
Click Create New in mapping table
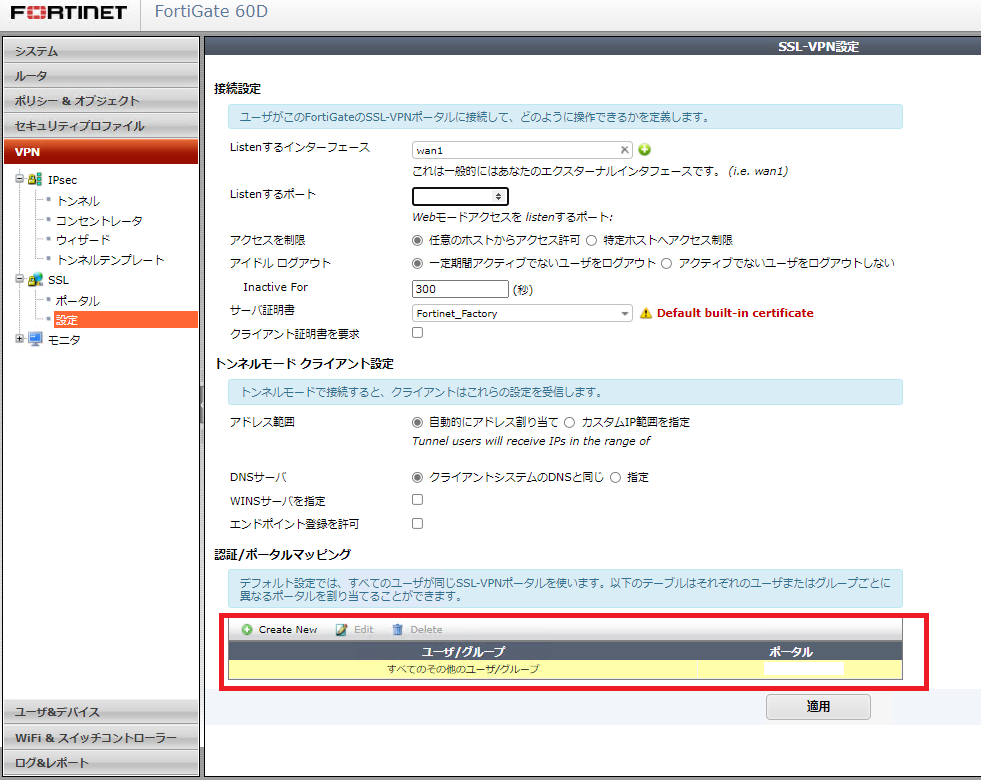point(280,630)
